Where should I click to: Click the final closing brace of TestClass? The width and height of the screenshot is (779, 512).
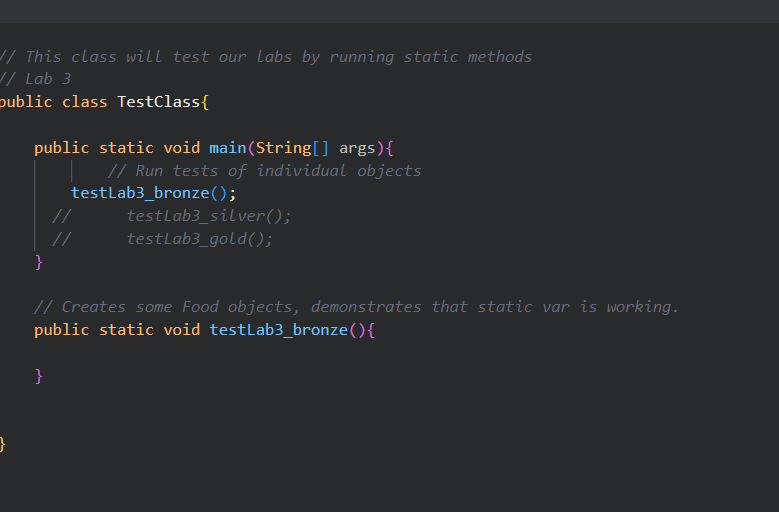point(2,444)
